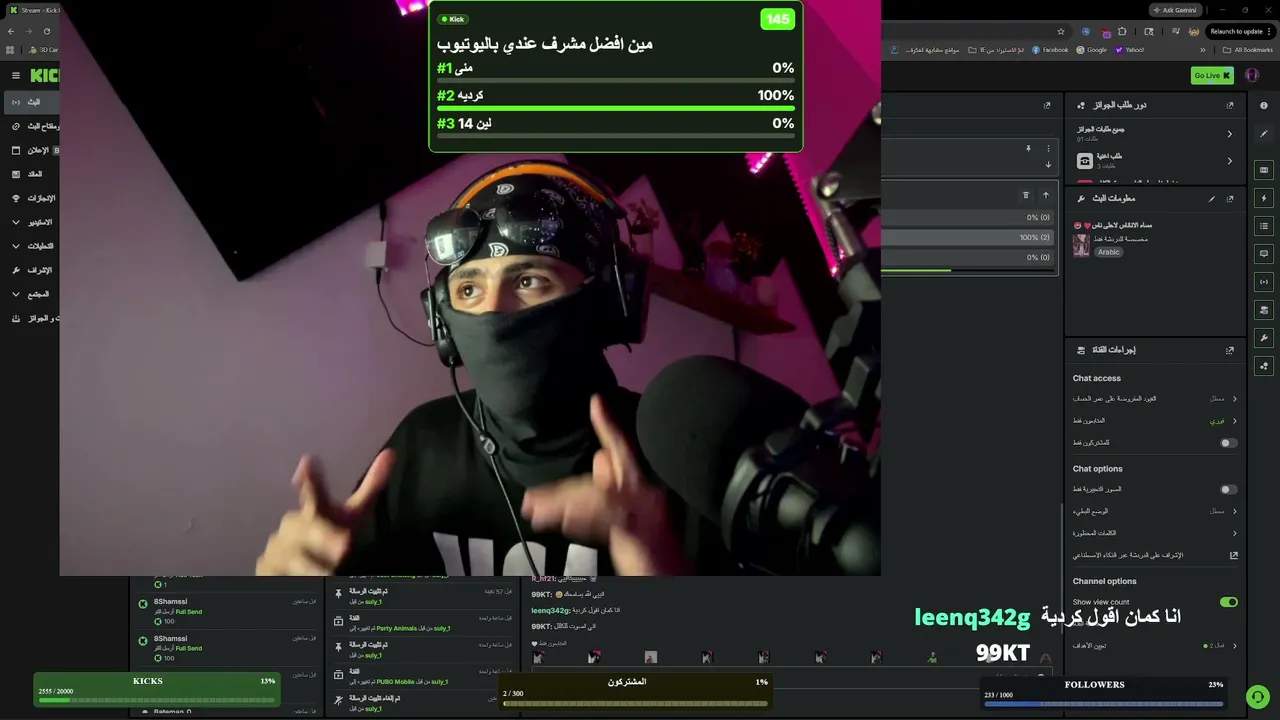Toggle emotes-only switch under Chat options
This screenshot has height=720, width=1280.
(1229, 490)
